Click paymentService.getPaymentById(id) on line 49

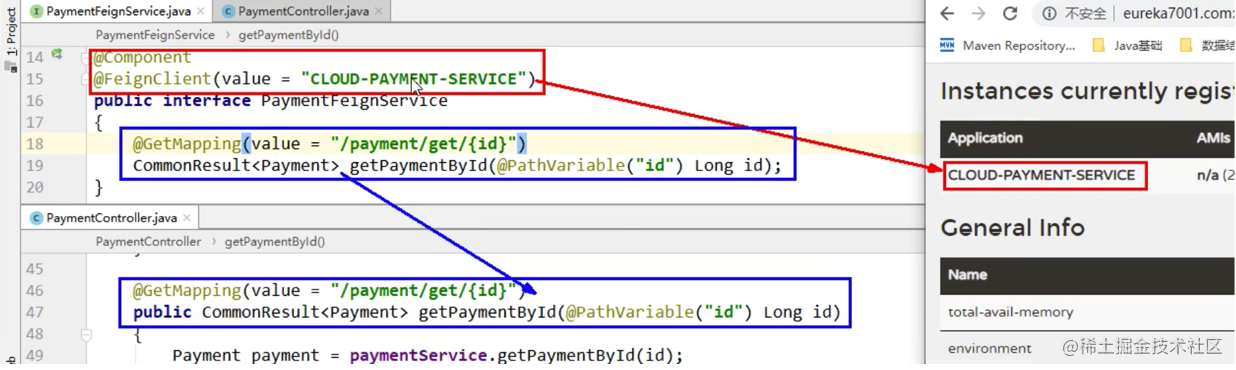[x=516, y=355]
